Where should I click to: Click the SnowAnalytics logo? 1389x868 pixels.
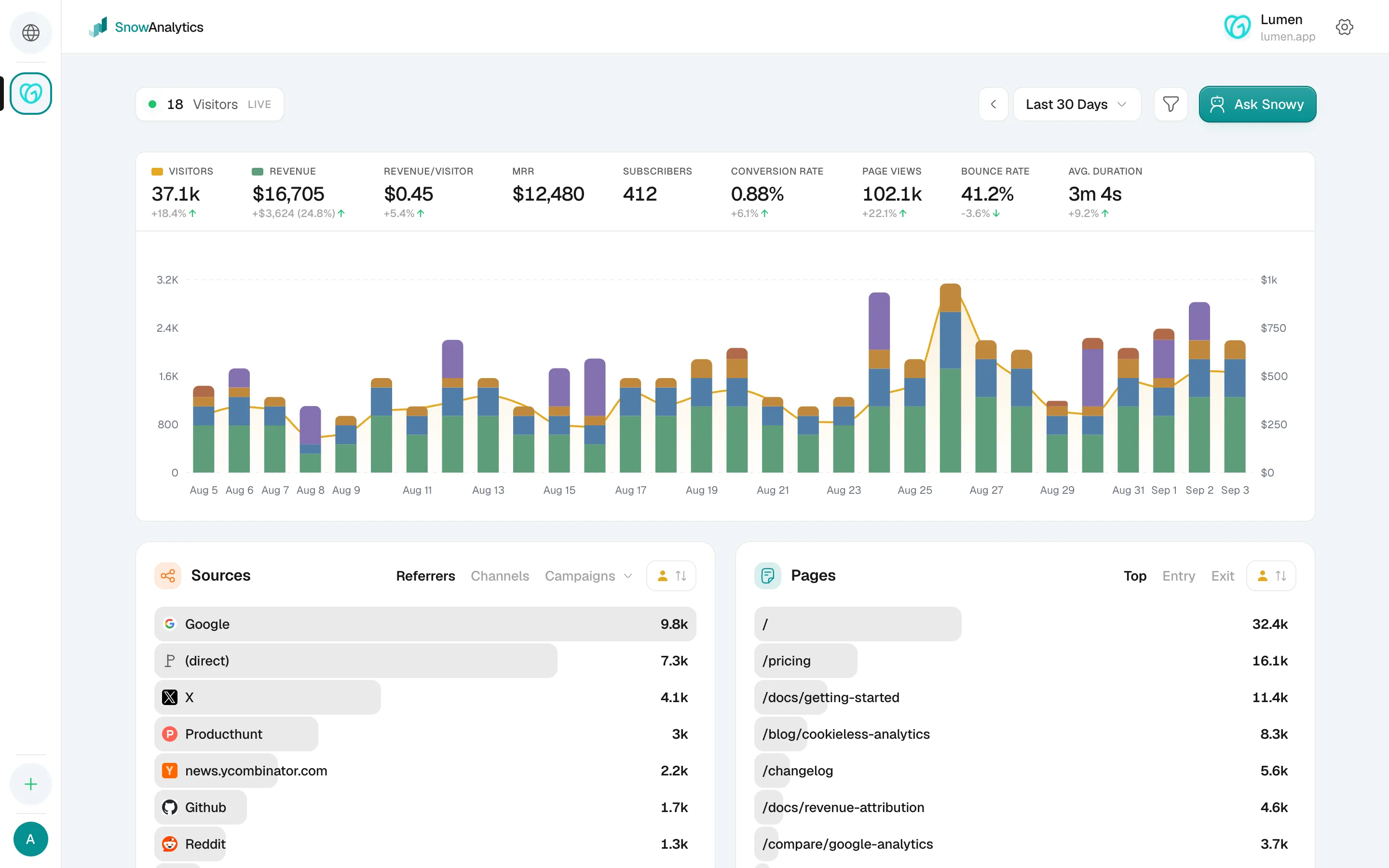(146, 27)
